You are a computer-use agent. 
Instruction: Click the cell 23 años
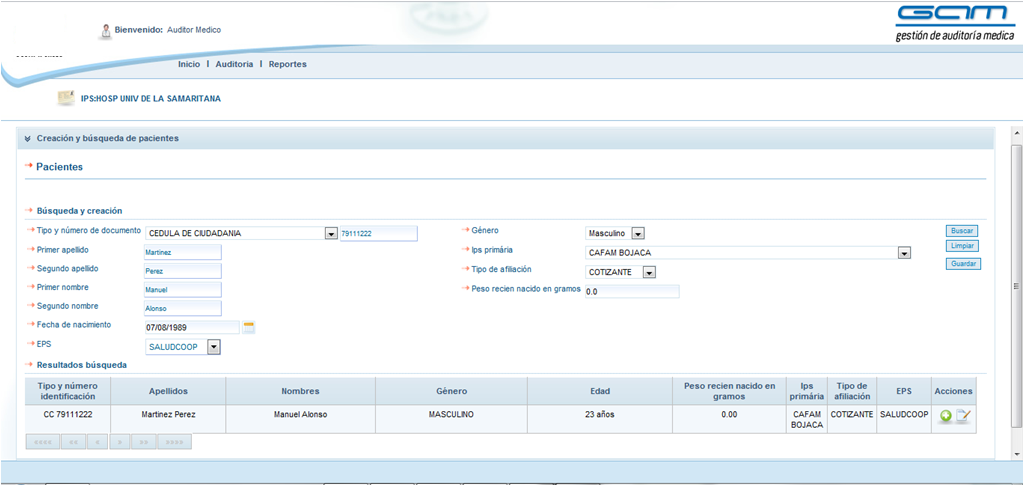tap(600, 419)
